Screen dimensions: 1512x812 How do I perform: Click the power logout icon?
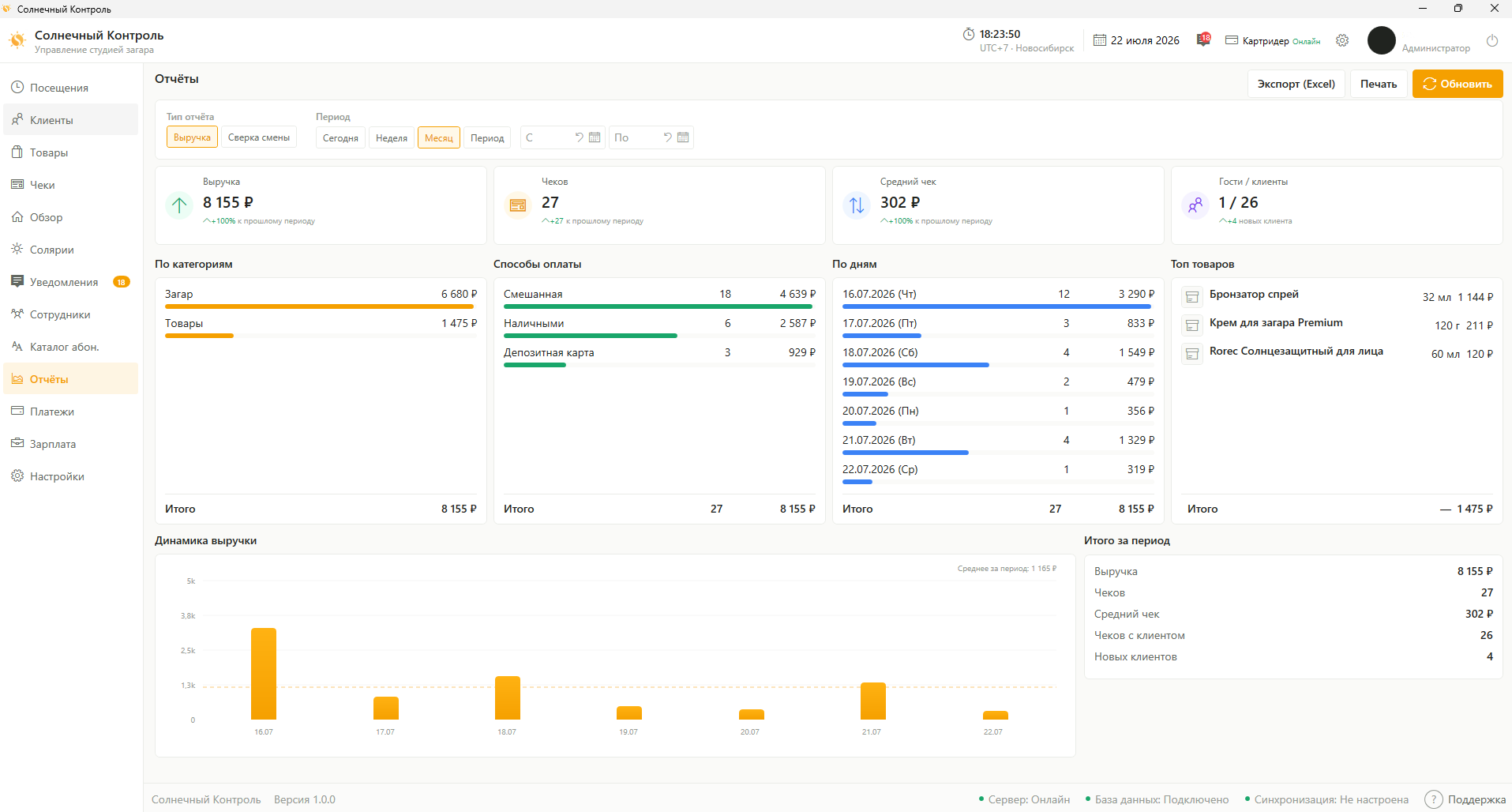[x=1492, y=40]
